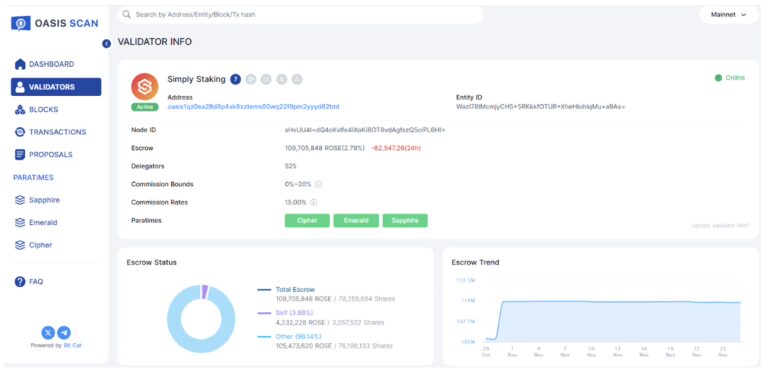Click the Validators person icon

click(20, 87)
